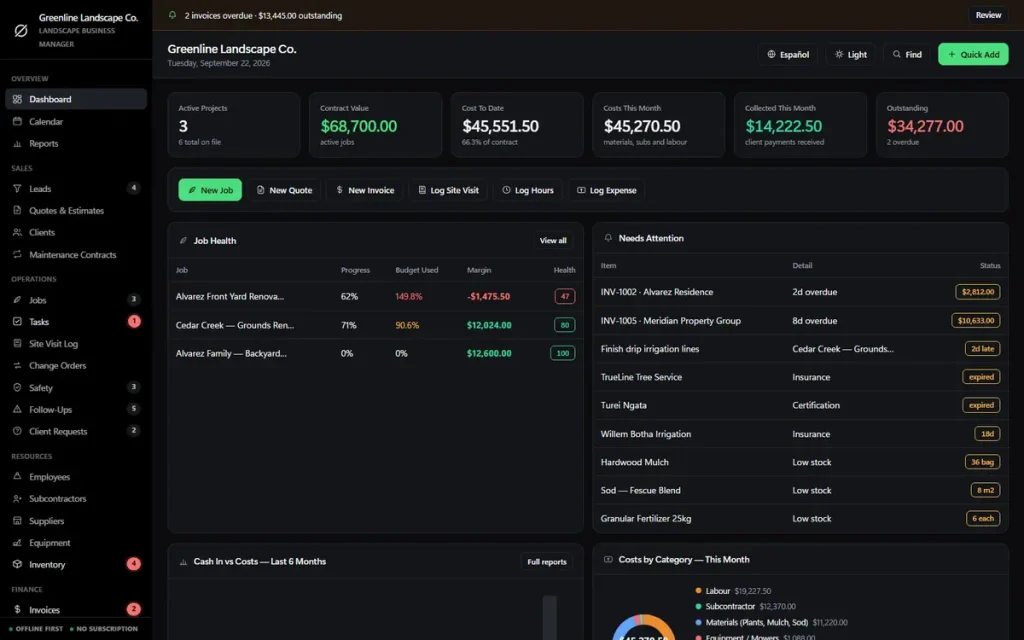Click the Calendar sidebar icon
The image size is (1024, 640).
(18, 121)
